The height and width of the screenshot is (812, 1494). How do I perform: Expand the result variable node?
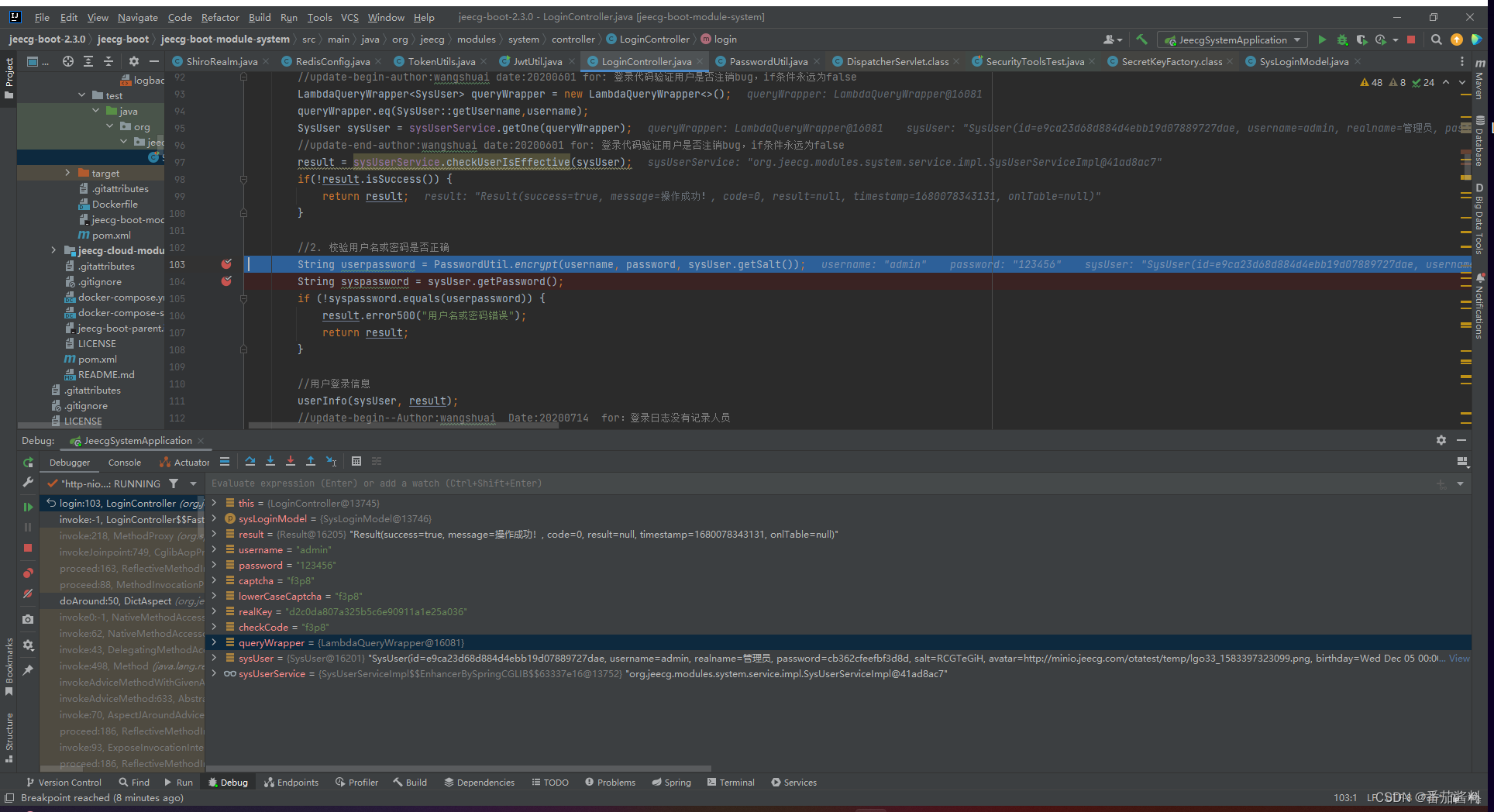pos(215,534)
